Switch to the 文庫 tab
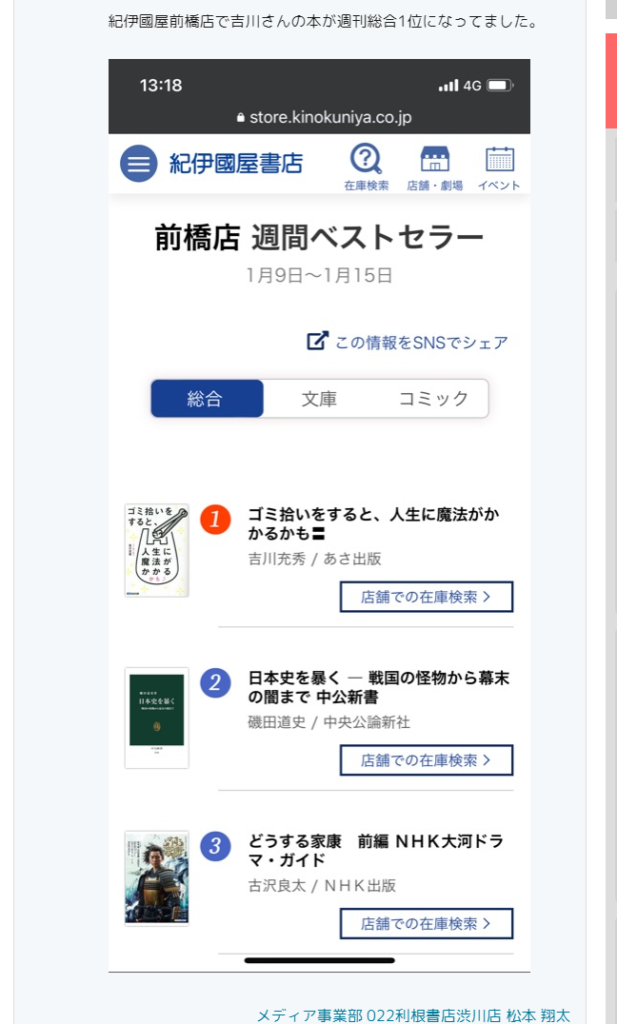 (x=319, y=398)
